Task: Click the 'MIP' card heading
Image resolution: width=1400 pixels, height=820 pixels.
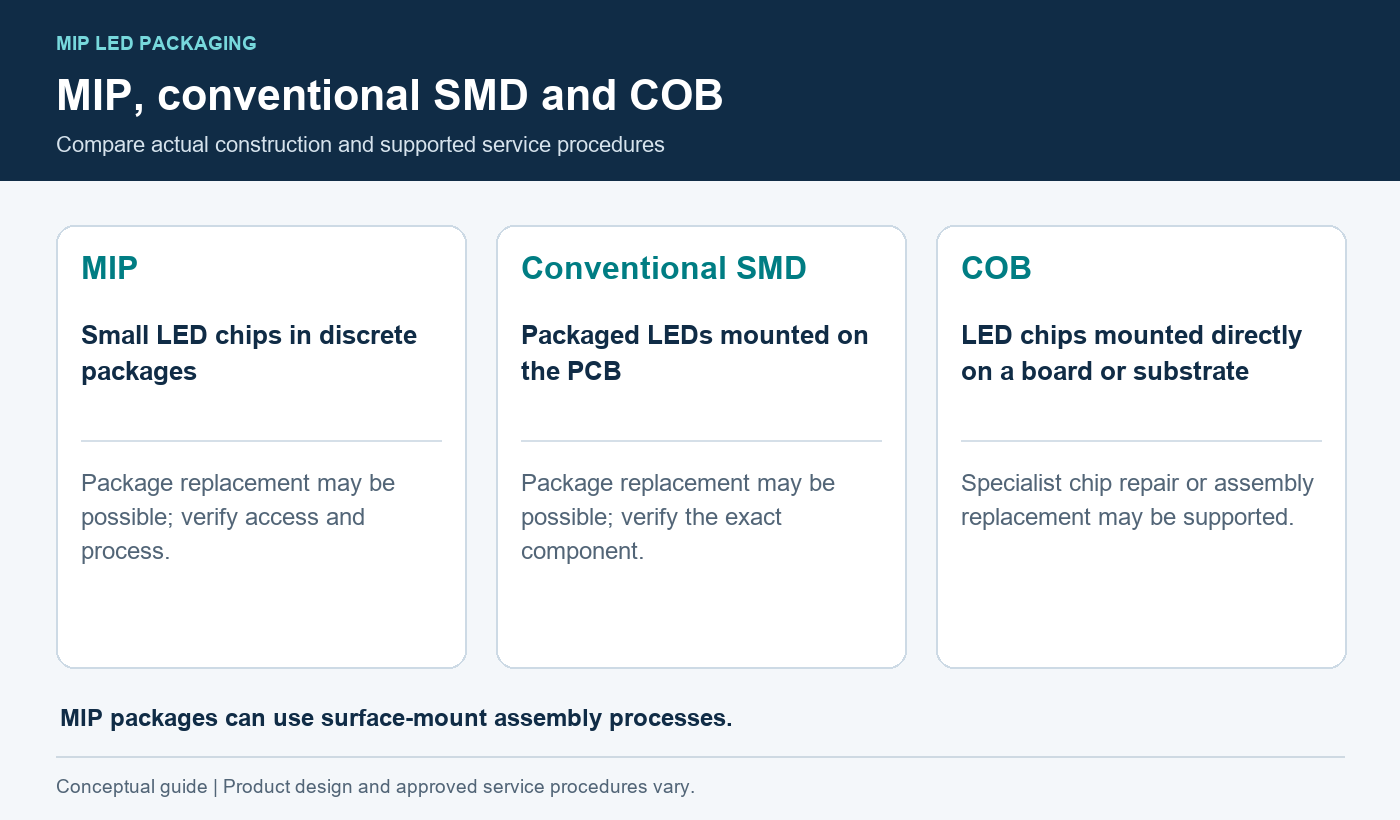Action: 109,268
